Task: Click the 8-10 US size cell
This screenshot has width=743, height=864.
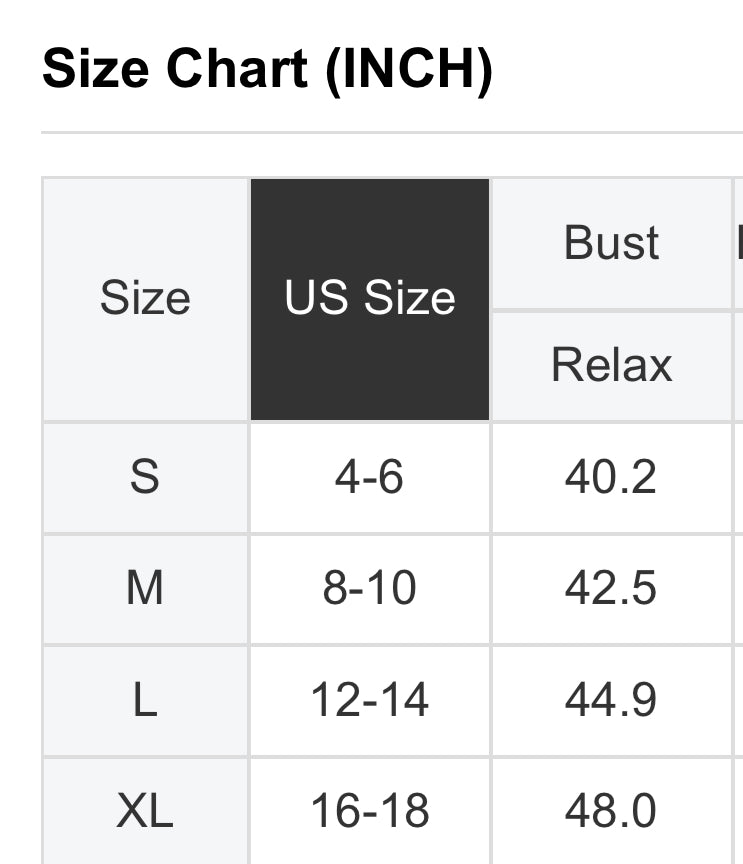Action: (x=369, y=588)
